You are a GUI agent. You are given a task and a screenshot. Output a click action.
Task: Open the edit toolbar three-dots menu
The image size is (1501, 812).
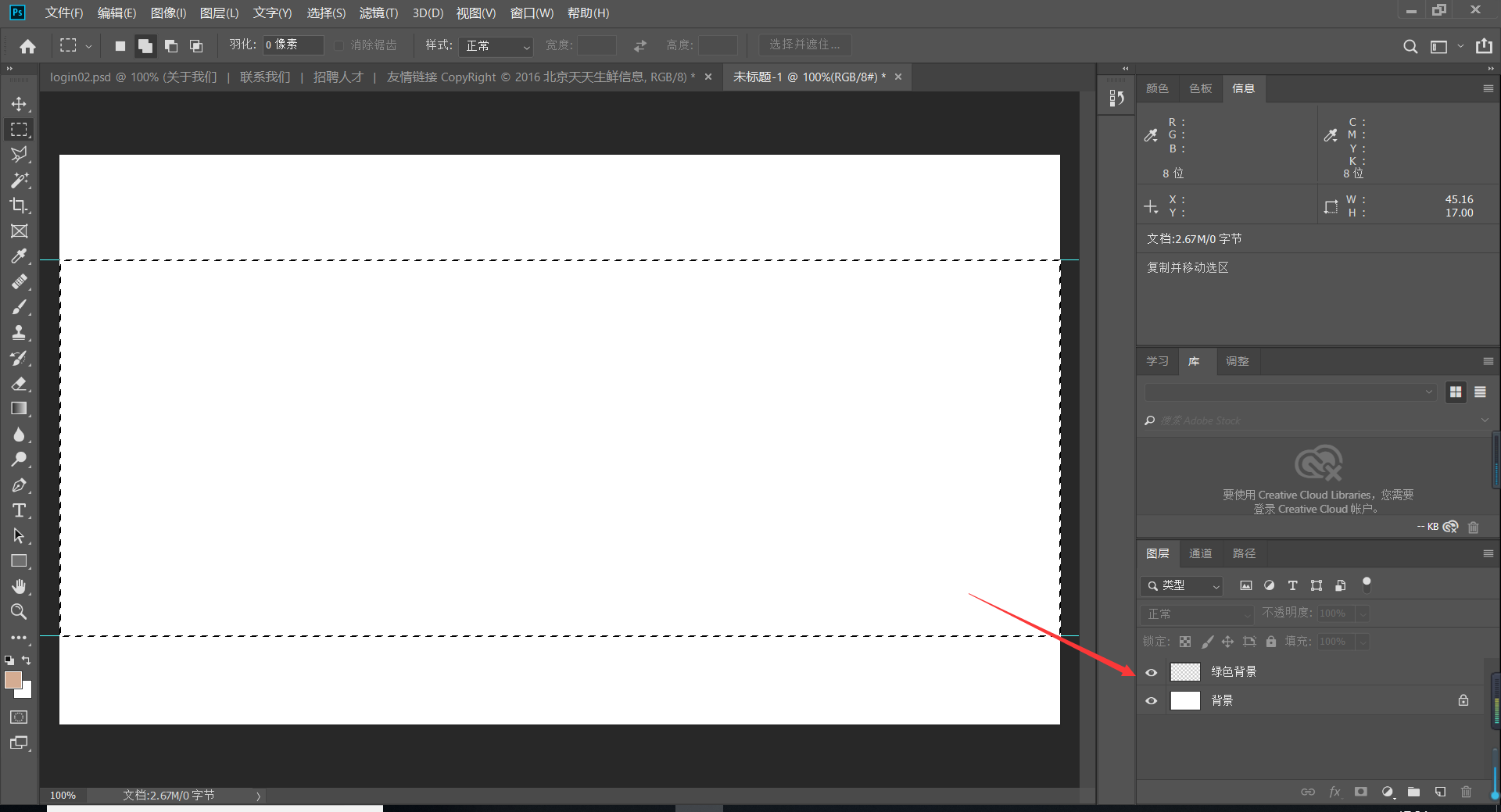coord(19,637)
